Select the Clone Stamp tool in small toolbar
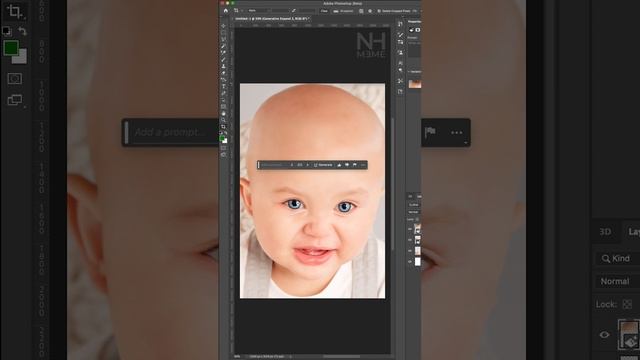The height and width of the screenshot is (360, 640). [223, 66]
